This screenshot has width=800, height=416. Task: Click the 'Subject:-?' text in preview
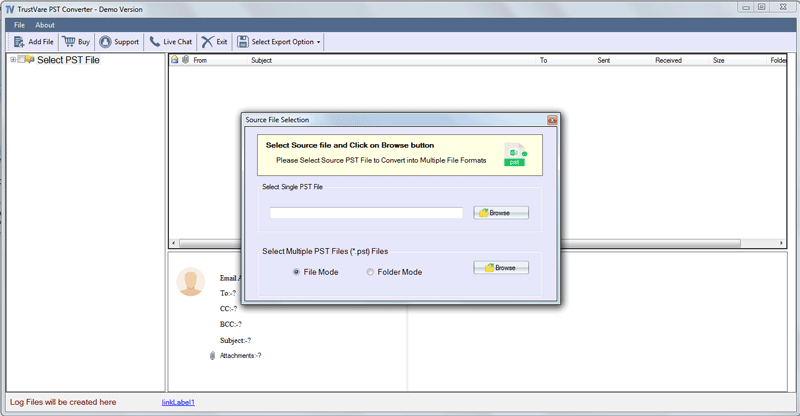pyautogui.click(x=235, y=340)
